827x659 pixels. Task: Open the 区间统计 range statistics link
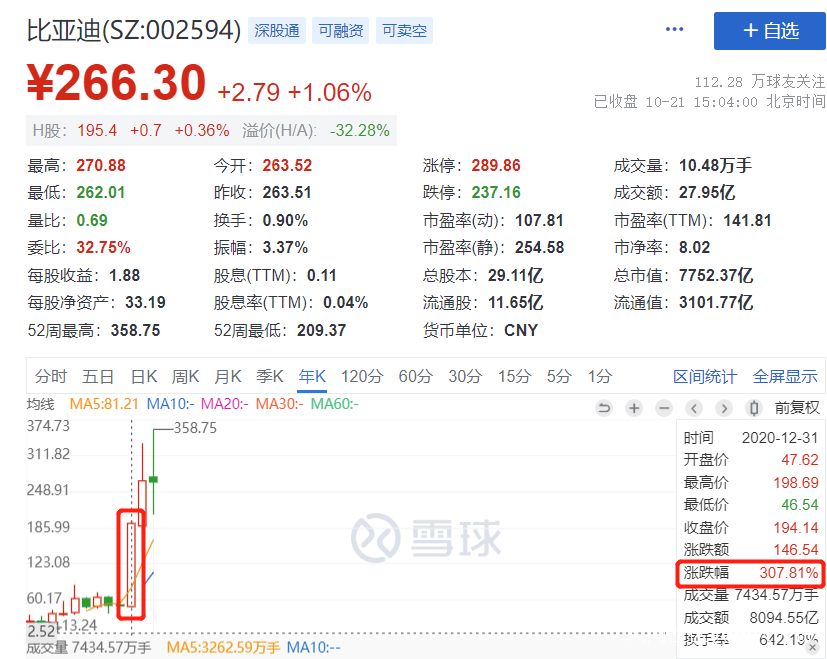(x=705, y=377)
